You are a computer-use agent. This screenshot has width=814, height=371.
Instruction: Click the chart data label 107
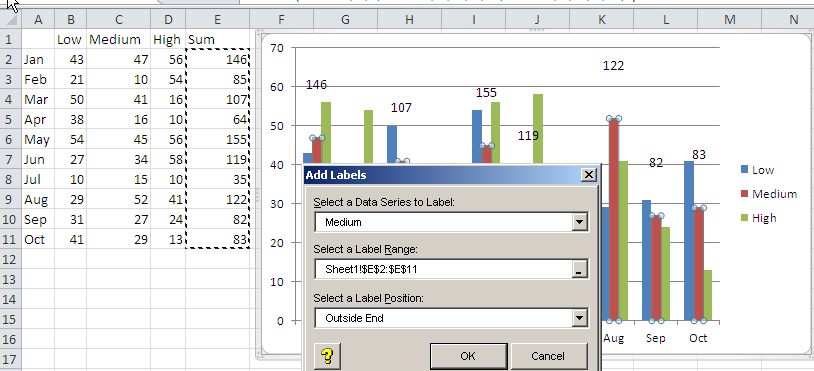(401, 108)
